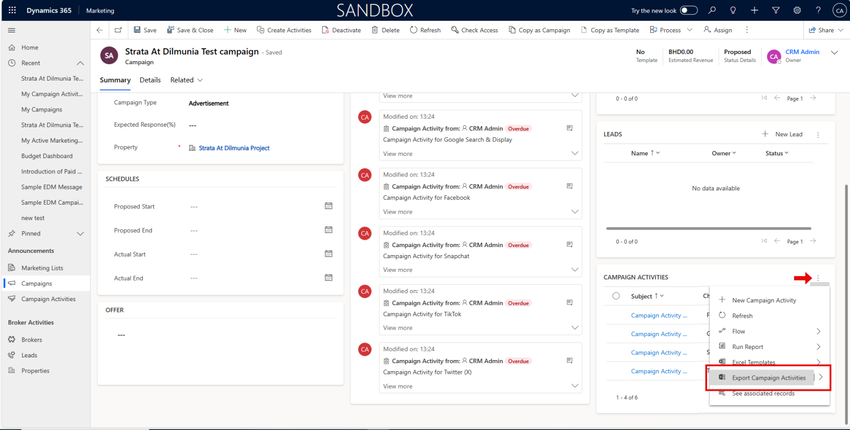Go back using the back arrow
This screenshot has width=850, height=430.
[x=99, y=30]
